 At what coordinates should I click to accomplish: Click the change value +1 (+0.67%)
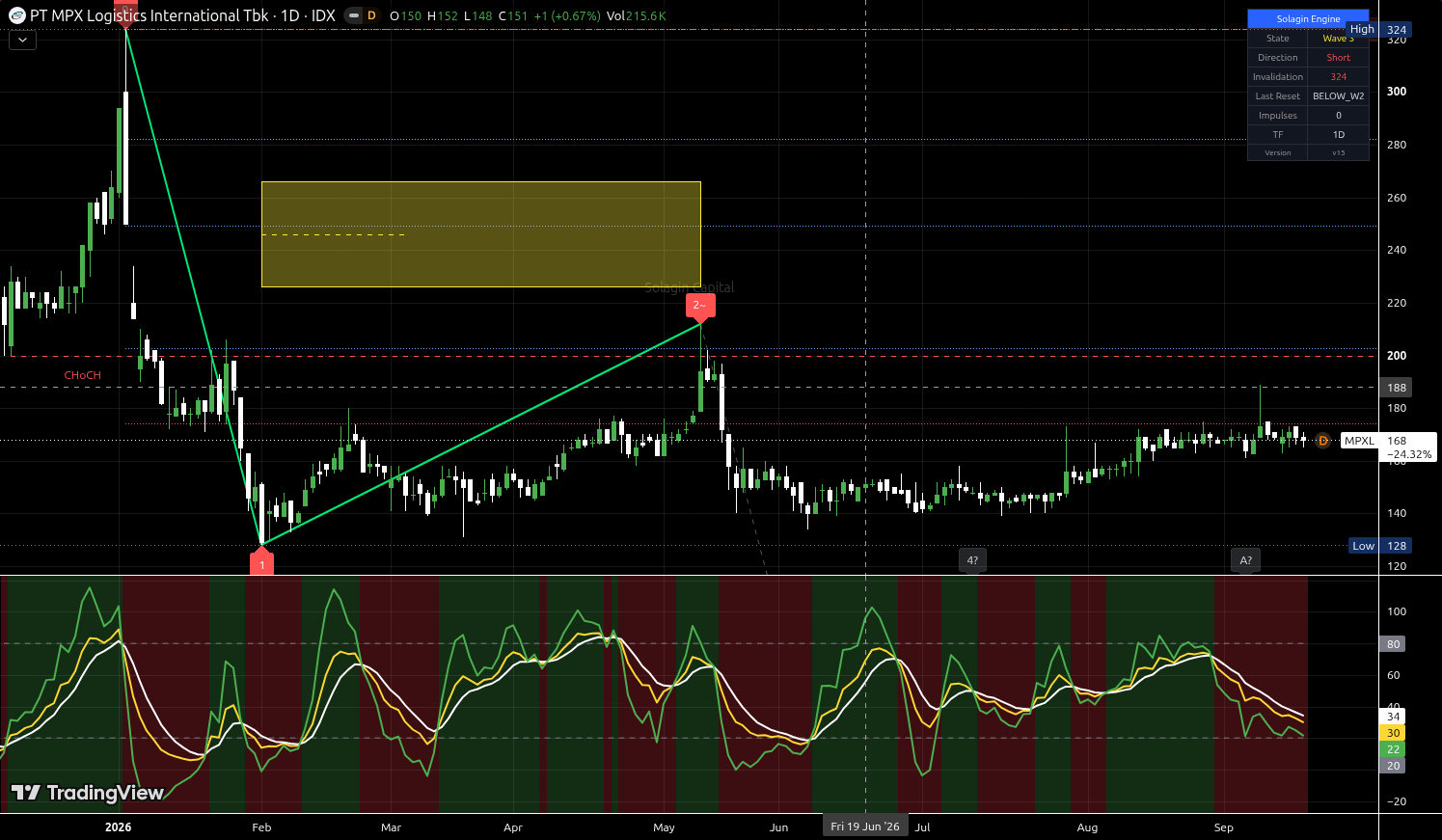tap(567, 16)
